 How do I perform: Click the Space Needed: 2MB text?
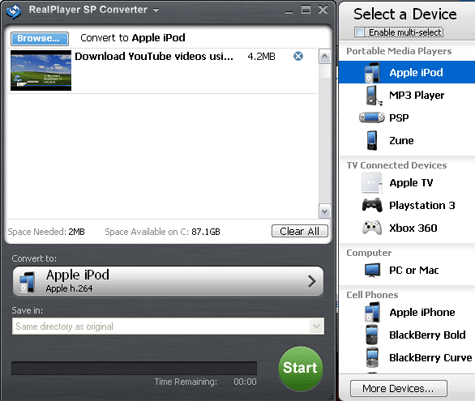(46, 232)
